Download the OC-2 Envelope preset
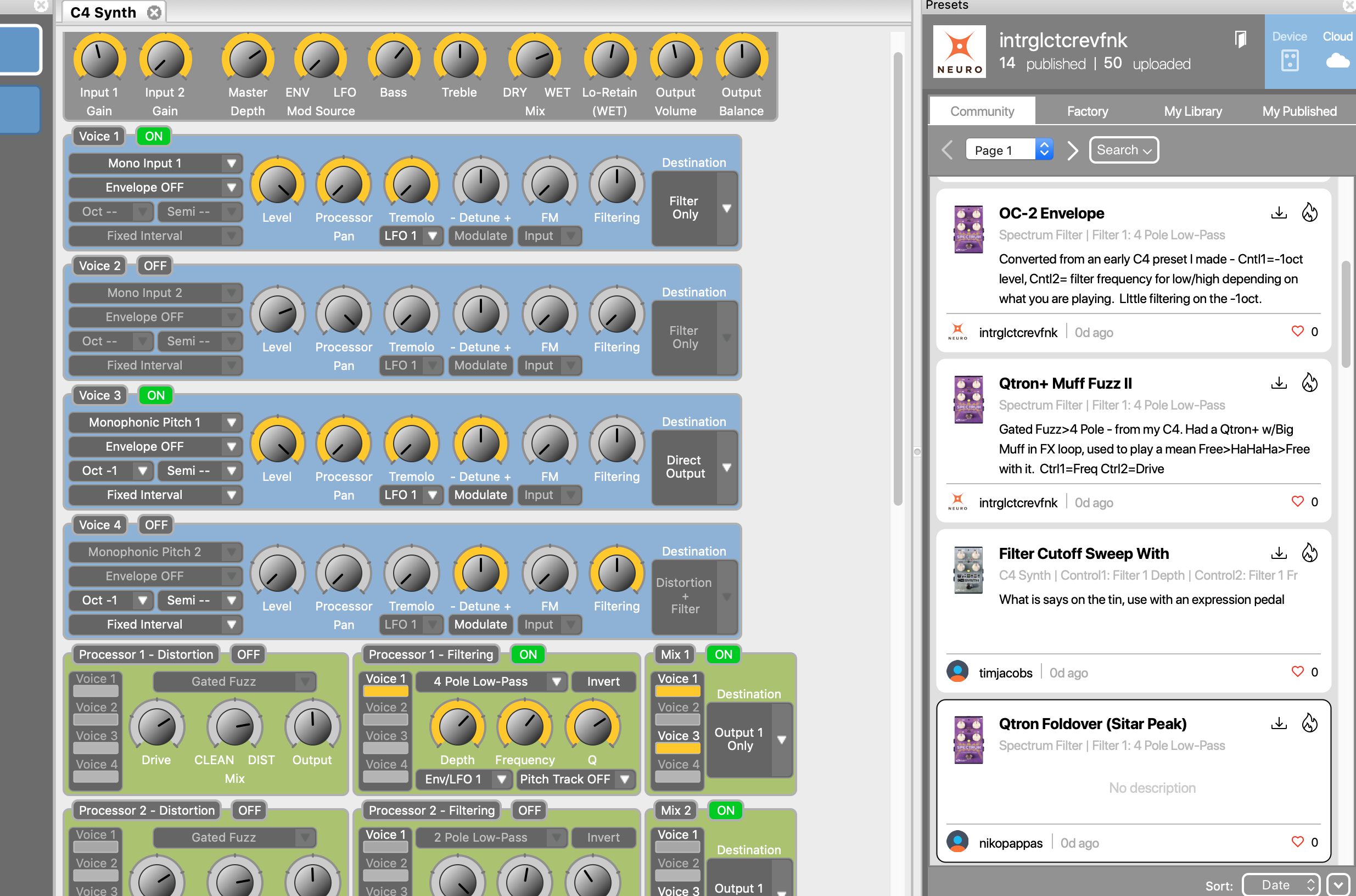The height and width of the screenshot is (896, 1356). [x=1279, y=213]
